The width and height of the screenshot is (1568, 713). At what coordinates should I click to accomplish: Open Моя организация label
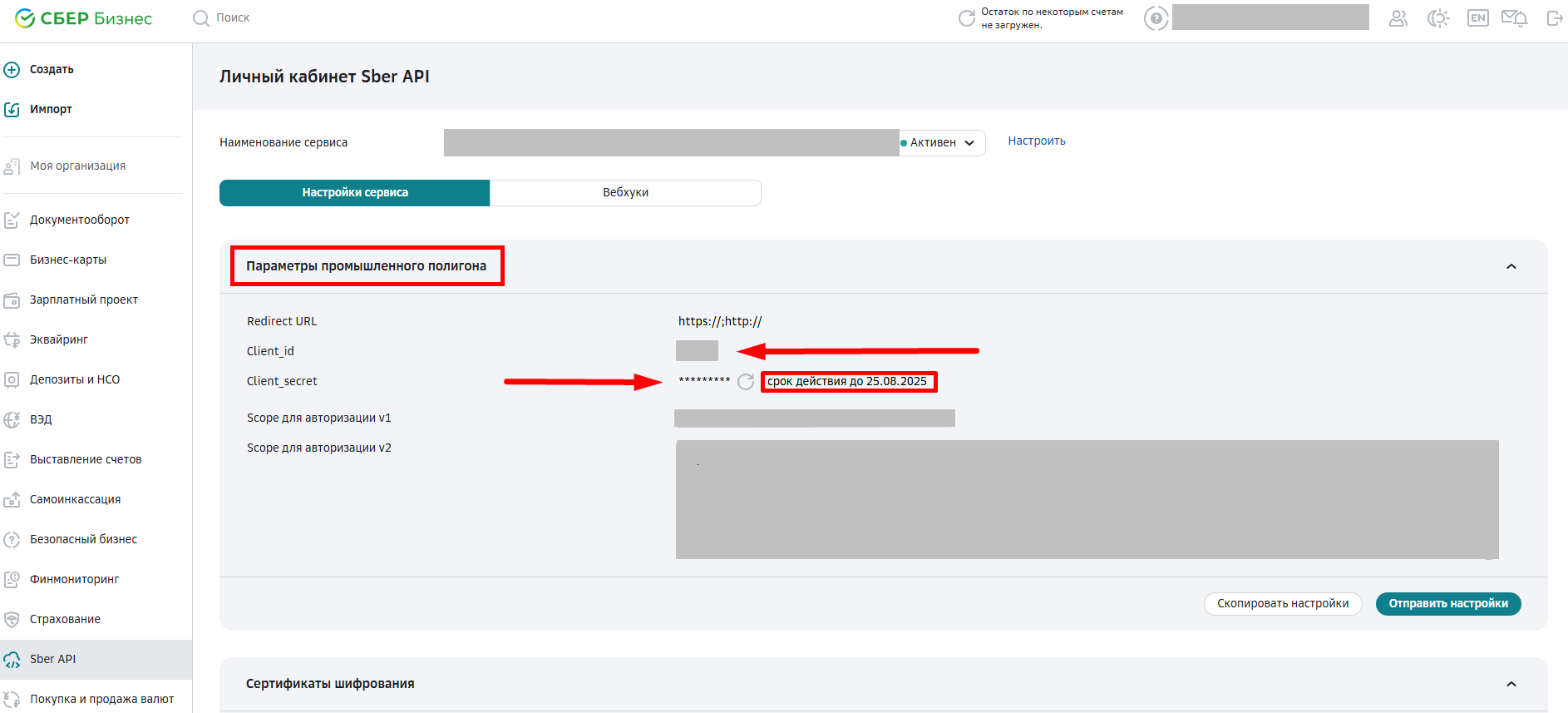(x=78, y=166)
